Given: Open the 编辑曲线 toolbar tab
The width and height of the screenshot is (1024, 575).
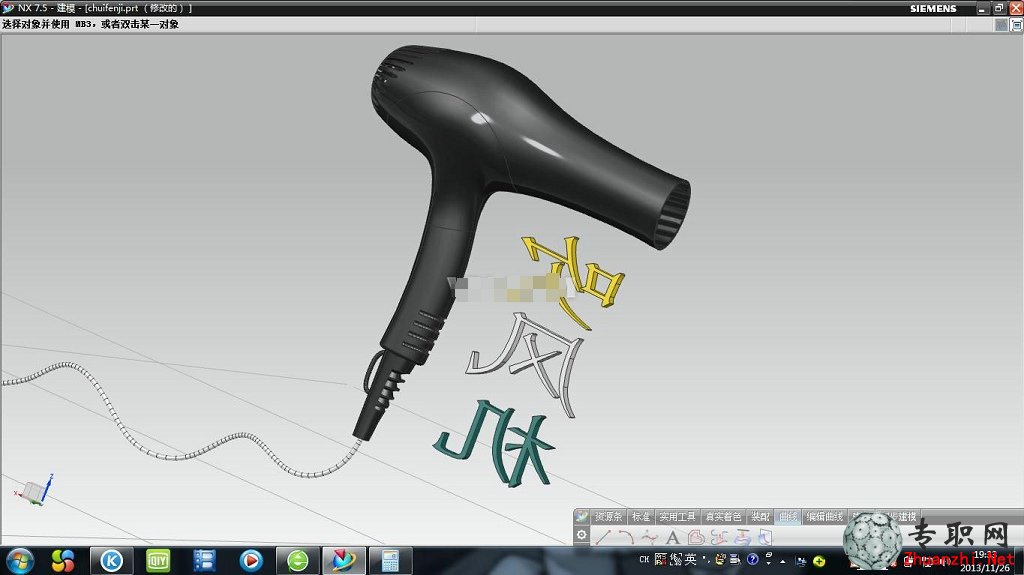Looking at the screenshot, I should click(825, 516).
